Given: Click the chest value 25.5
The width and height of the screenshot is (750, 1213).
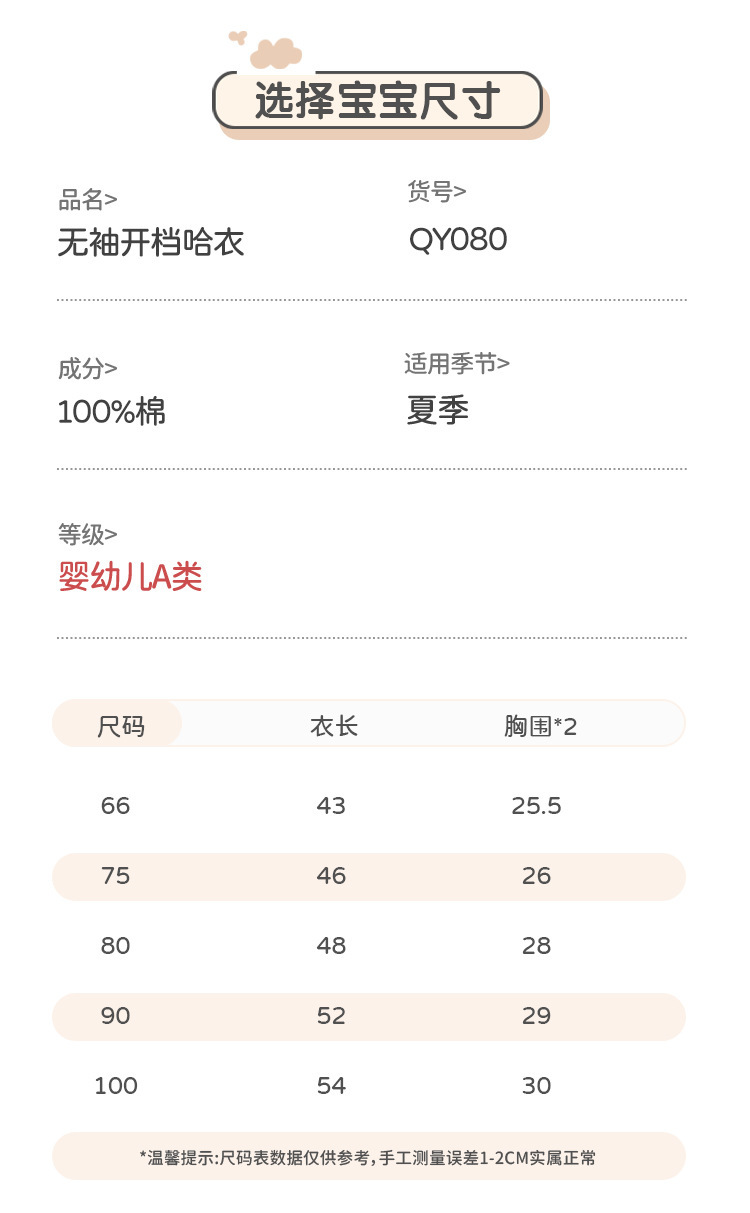Looking at the screenshot, I should 536,805.
